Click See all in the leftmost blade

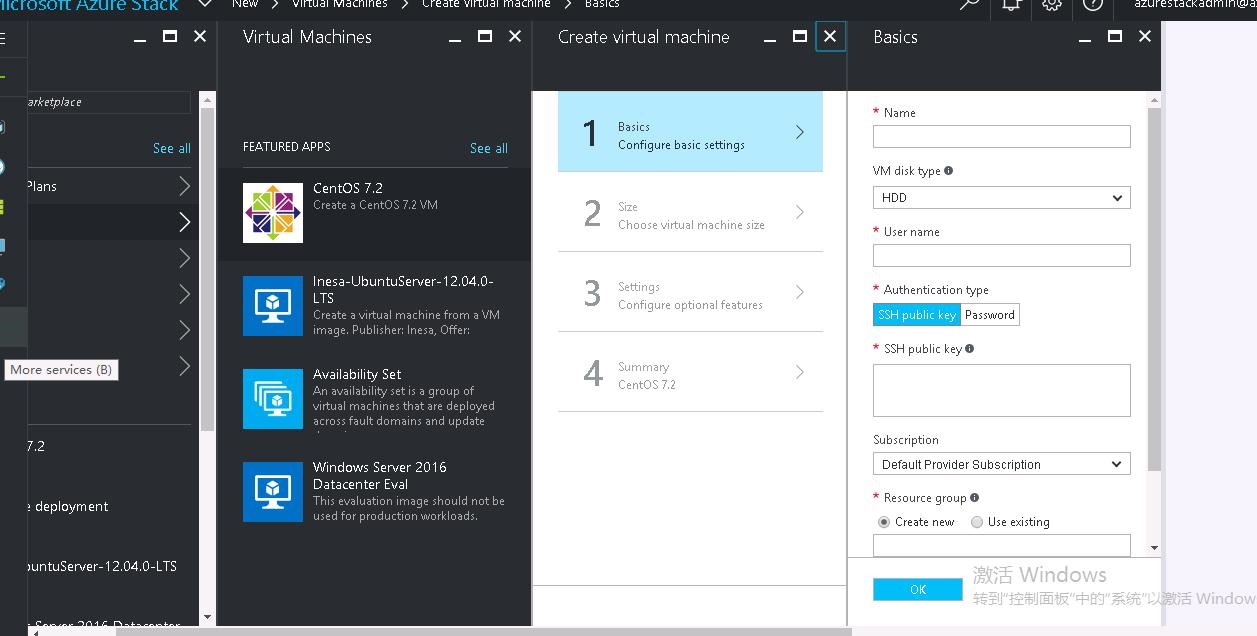point(172,148)
